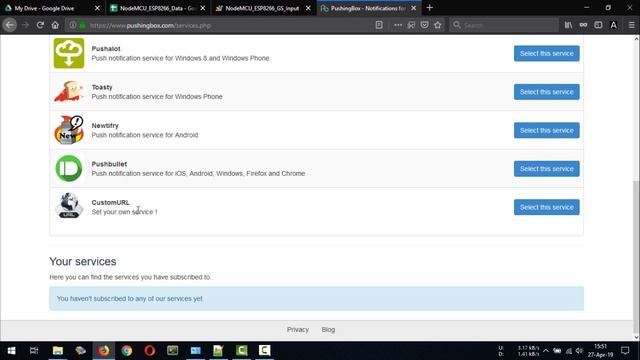Click the 'Newtifry' service name

[x=105, y=125]
